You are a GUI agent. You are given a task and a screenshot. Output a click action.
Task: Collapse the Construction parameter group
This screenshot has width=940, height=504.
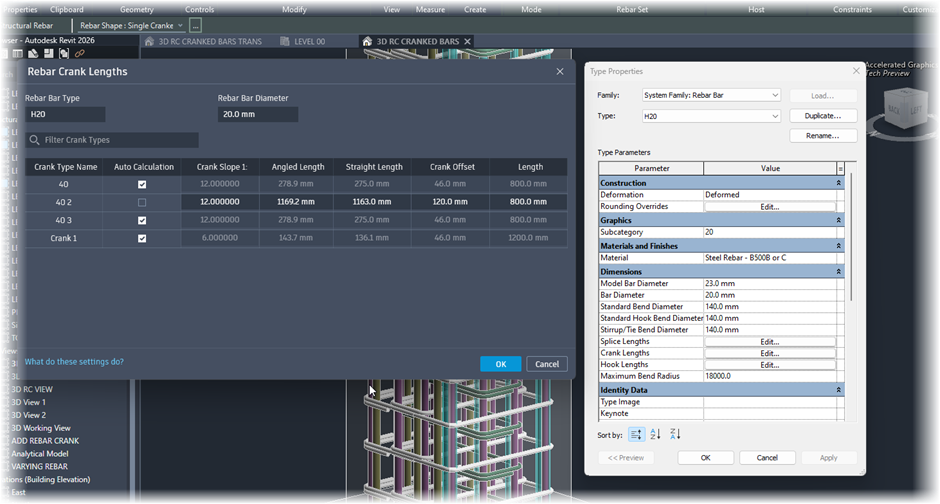pos(839,183)
